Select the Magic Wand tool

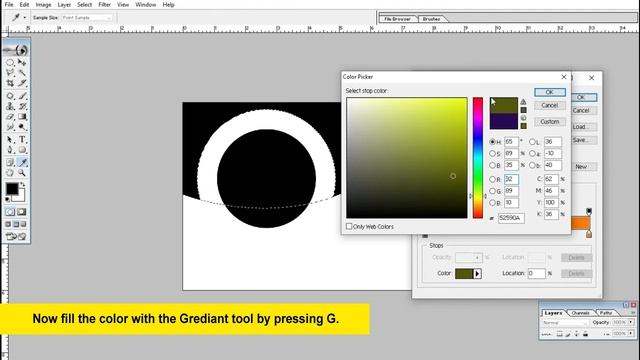[22, 73]
